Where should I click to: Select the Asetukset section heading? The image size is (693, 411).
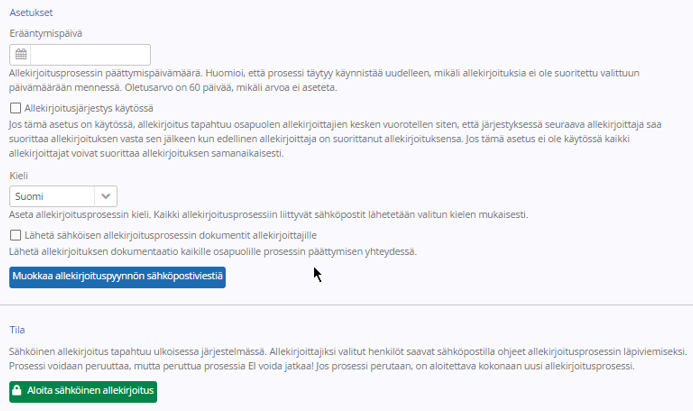31,12
